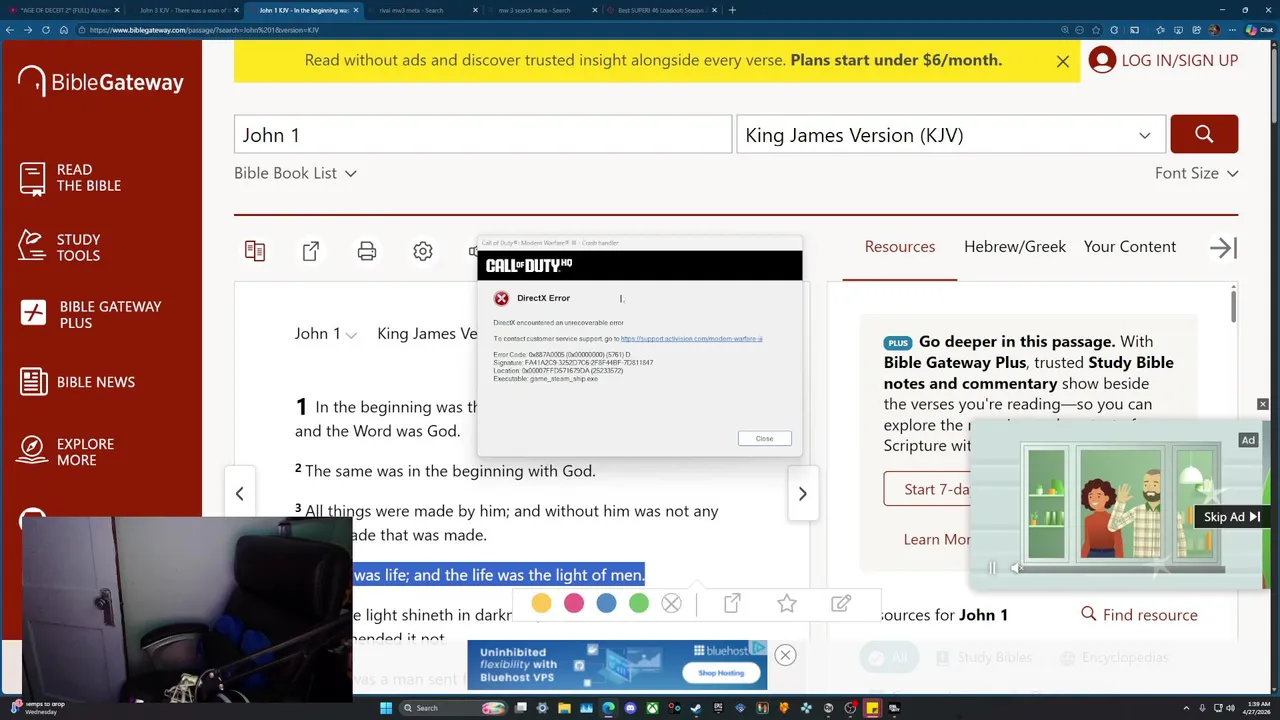1280x720 pixels.
Task: Add a note with the pencil icon
Action: [841, 603]
